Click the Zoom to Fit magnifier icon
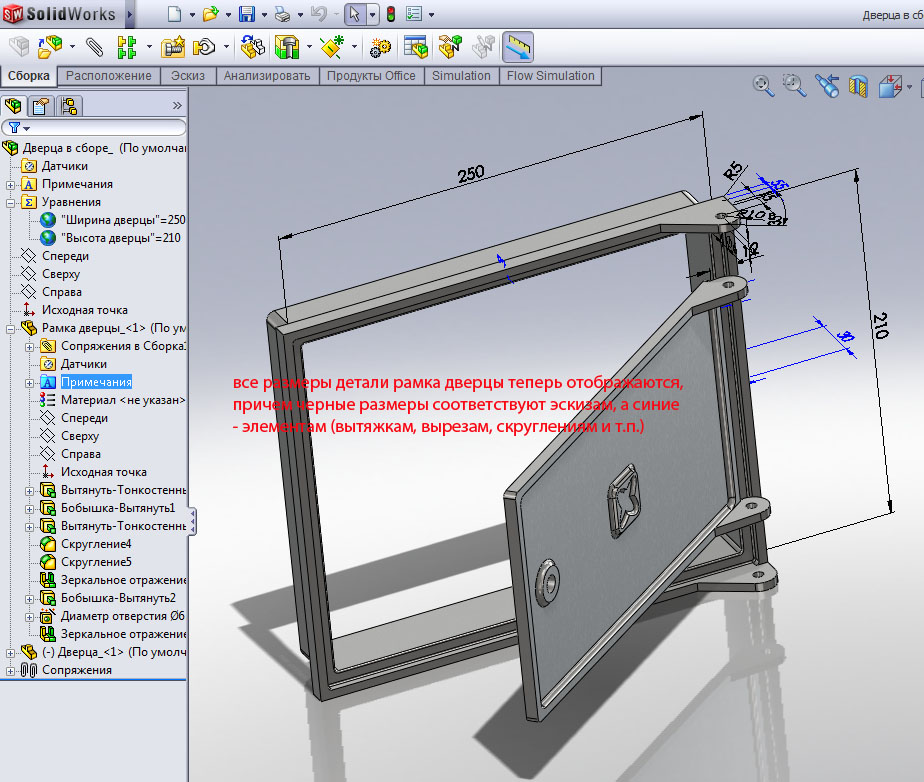The width and height of the screenshot is (924, 782). coord(763,86)
